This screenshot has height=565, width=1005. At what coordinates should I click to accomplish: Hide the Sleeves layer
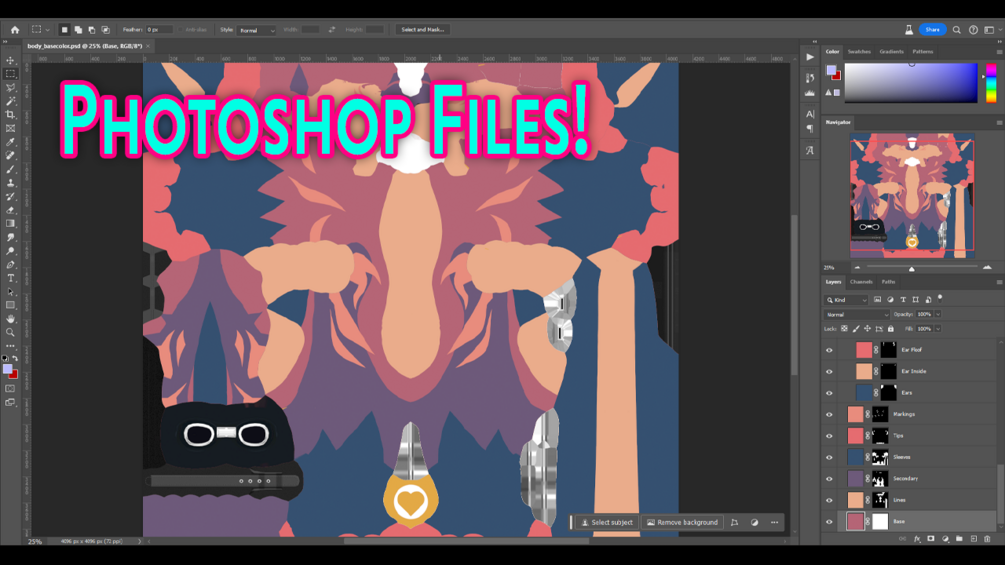point(829,457)
